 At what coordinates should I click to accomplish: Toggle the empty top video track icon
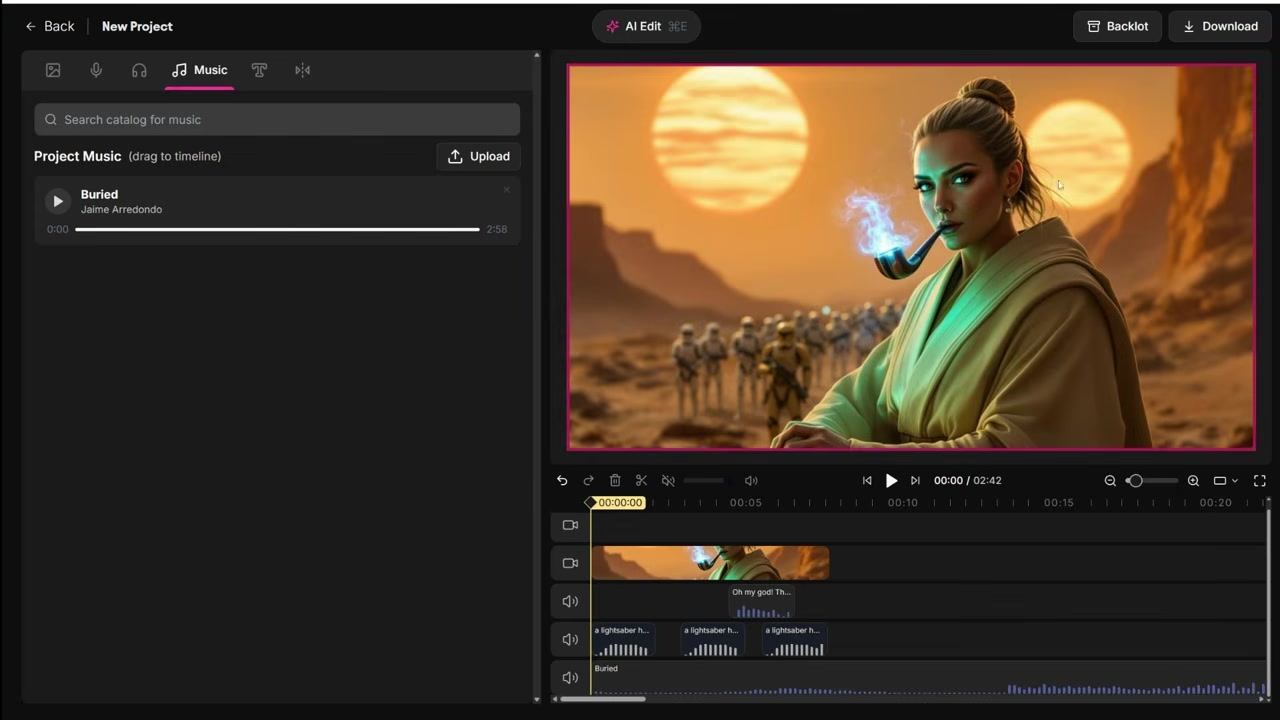570,525
